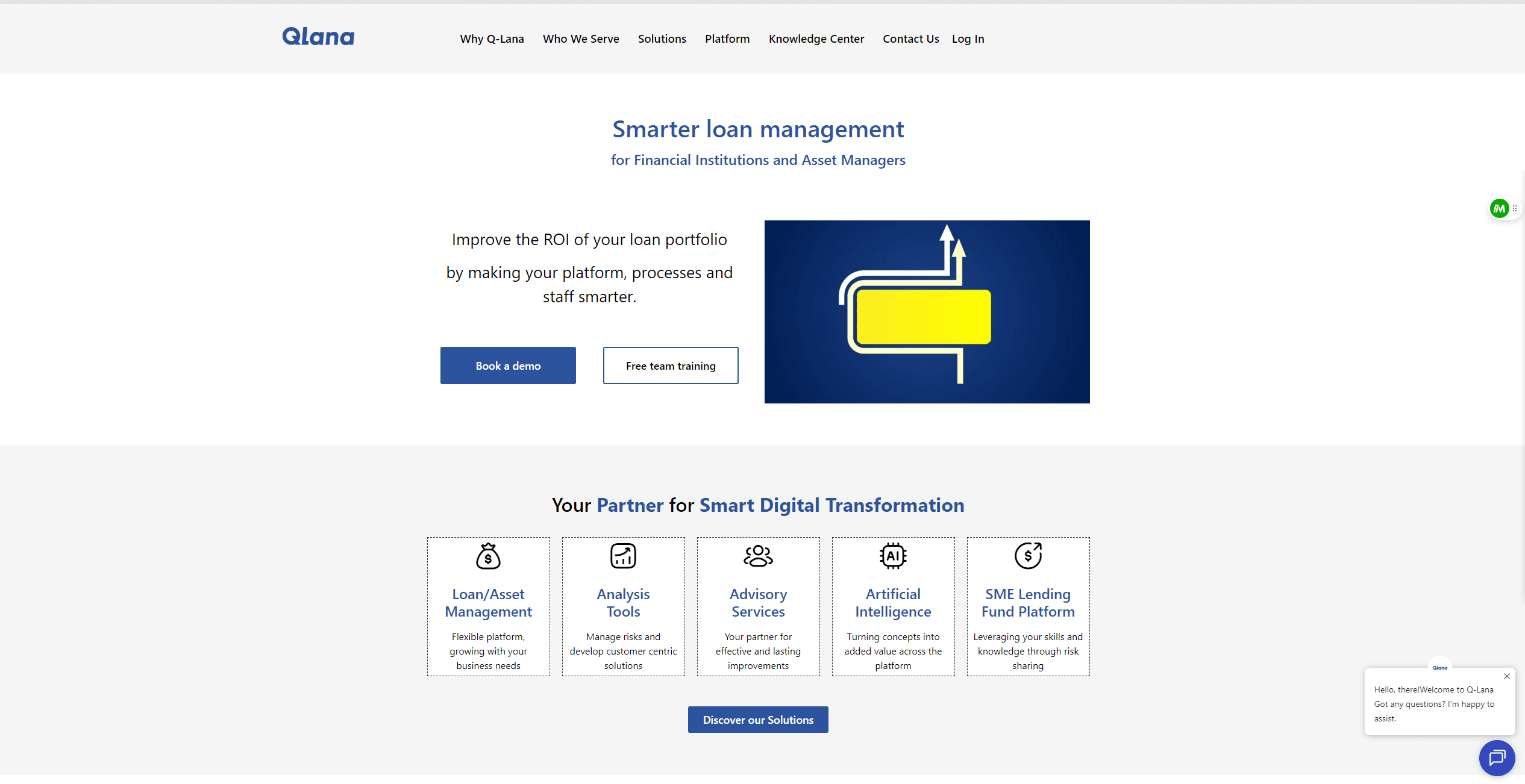The width and height of the screenshot is (1525, 784).
Task: Open the Knowledge Center menu
Action: click(816, 39)
